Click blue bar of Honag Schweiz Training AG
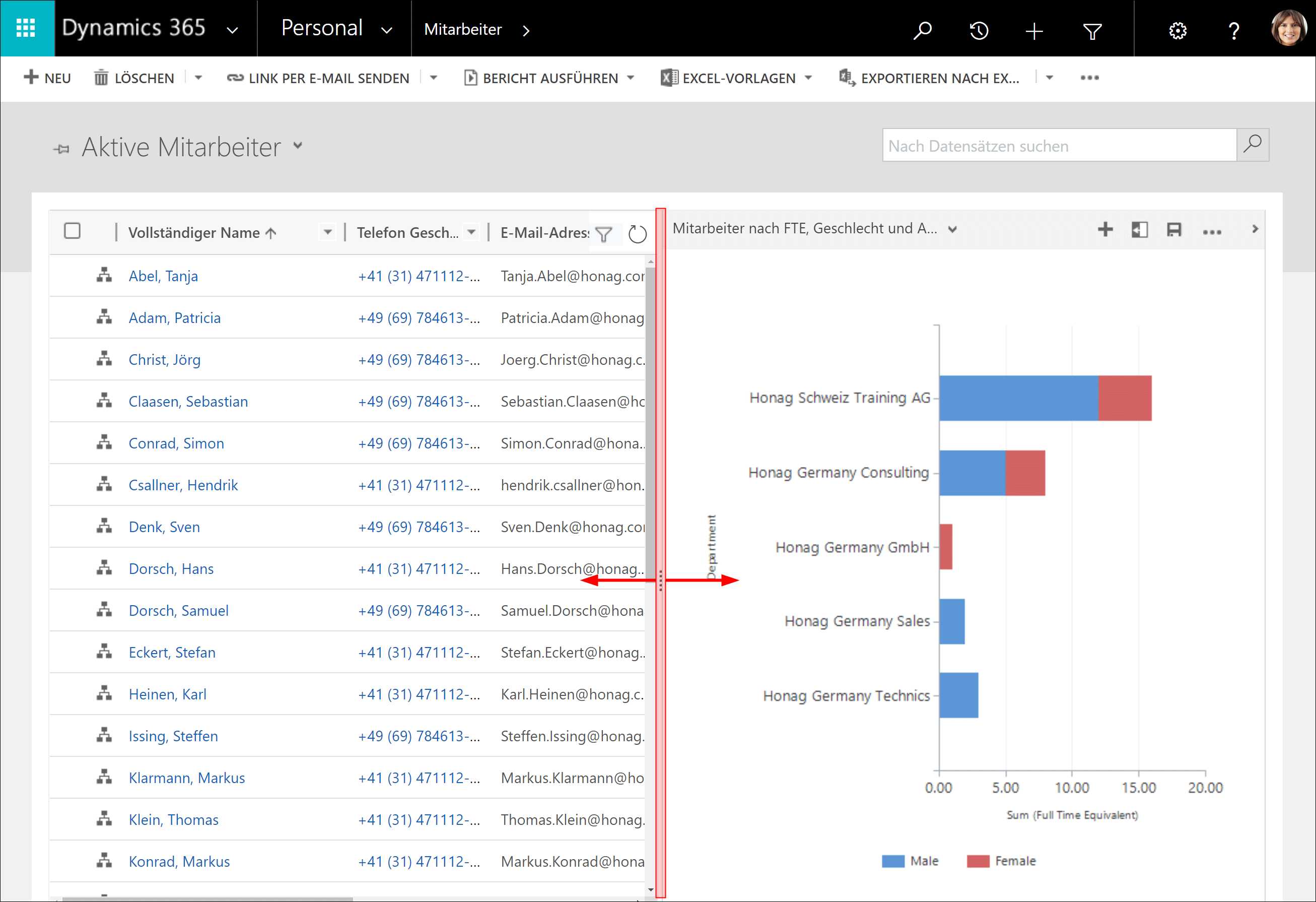 [x=1019, y=398]
